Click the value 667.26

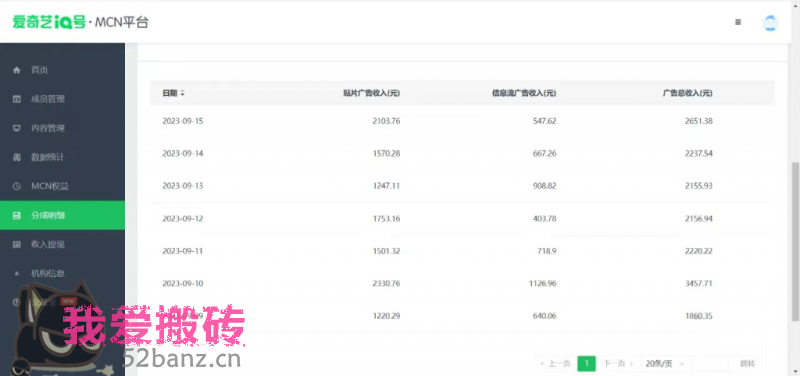coord(545,154)
